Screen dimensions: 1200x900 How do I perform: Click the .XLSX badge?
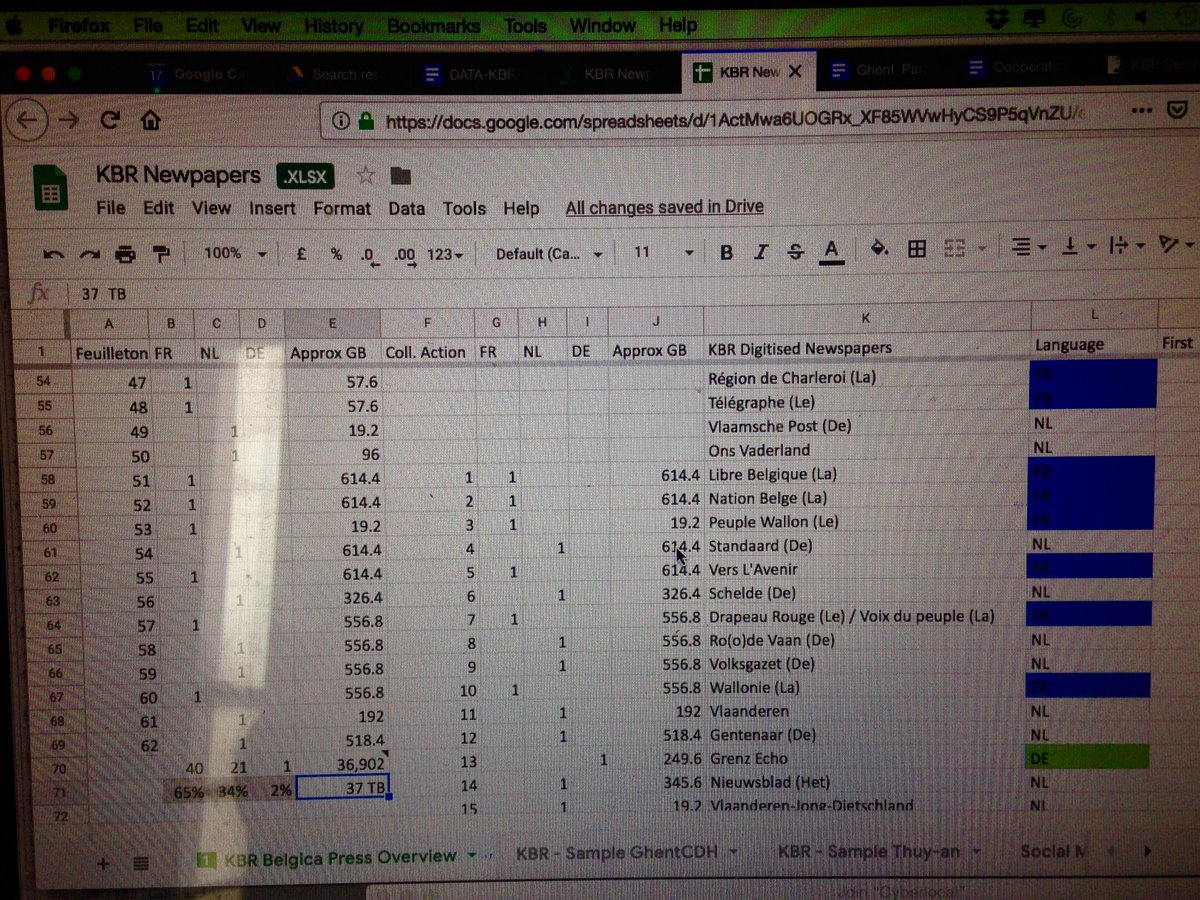[305, 176]
